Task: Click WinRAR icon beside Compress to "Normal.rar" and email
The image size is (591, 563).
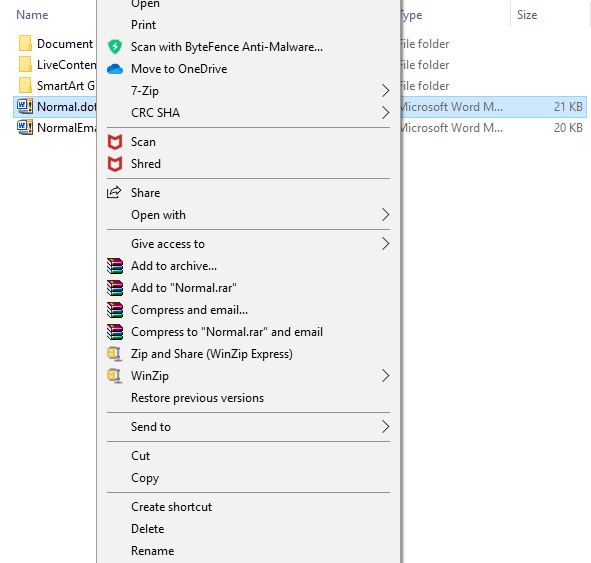Action: [115, 332]
